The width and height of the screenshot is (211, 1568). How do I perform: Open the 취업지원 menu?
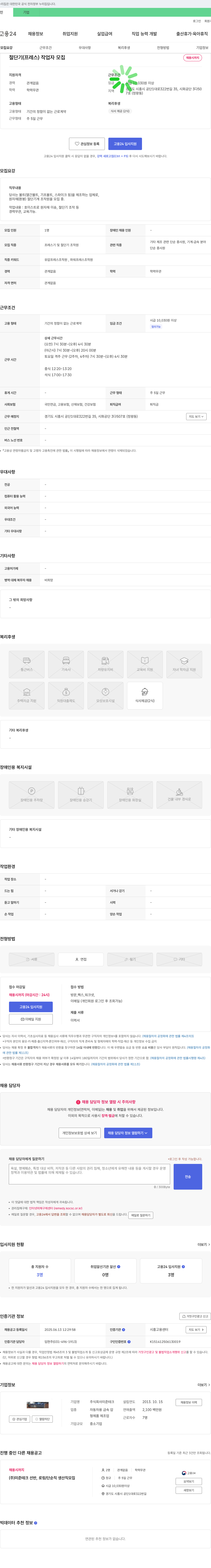click(x=70, y=34)
